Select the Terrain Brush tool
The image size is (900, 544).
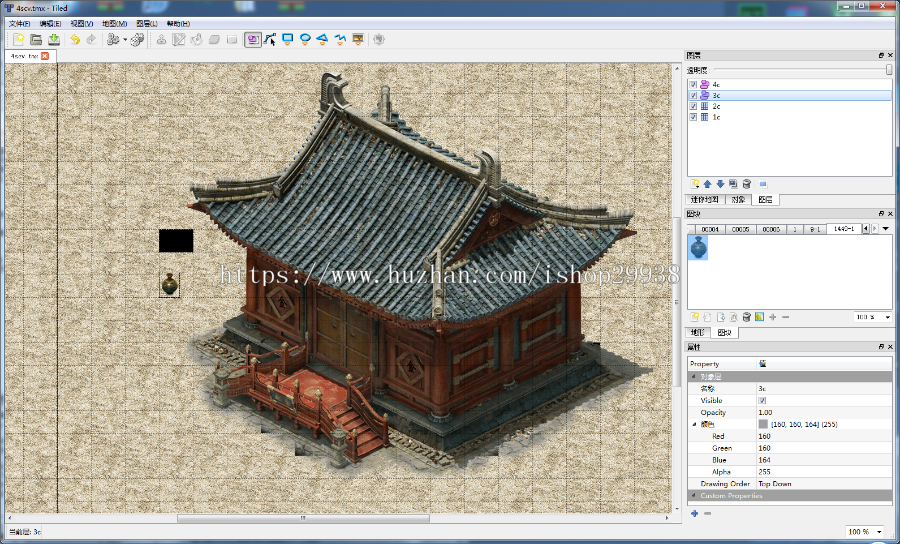(179, 40)
